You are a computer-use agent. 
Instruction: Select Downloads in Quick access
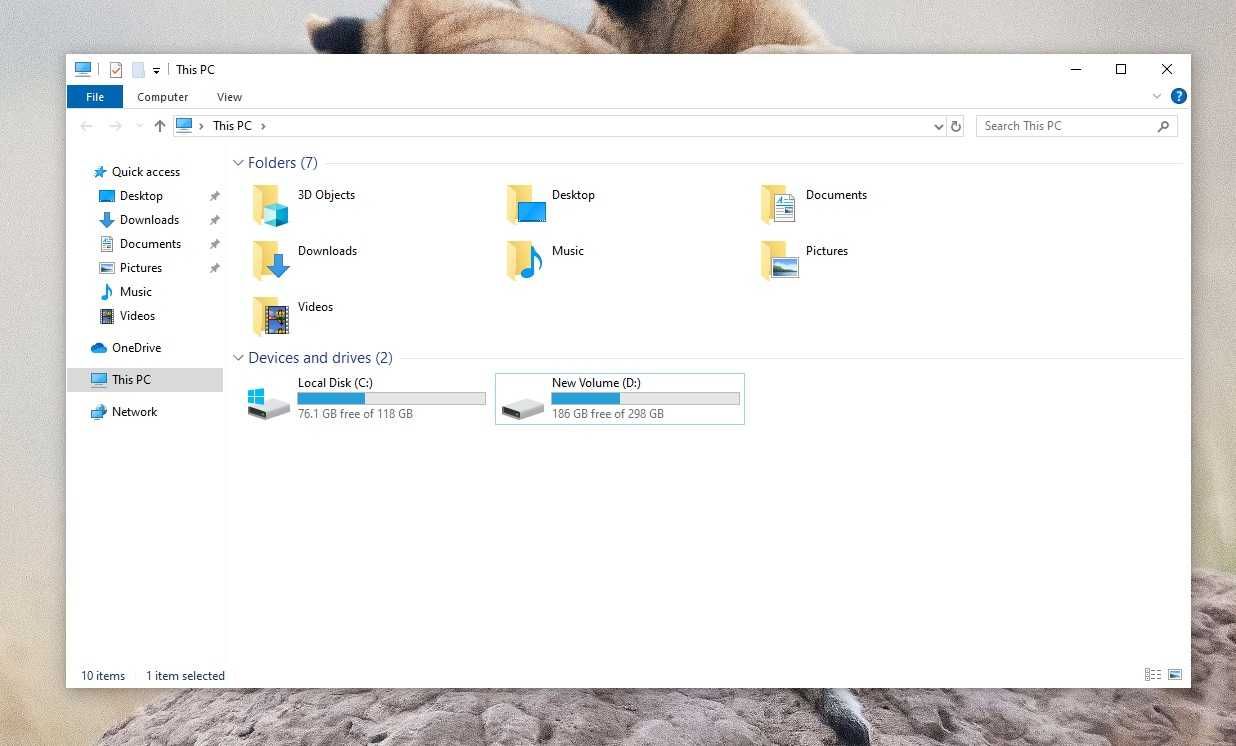click(x=150, y=220)
